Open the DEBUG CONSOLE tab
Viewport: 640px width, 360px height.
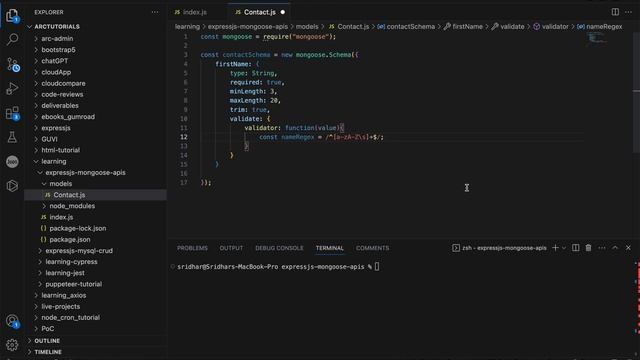[279, 248]
